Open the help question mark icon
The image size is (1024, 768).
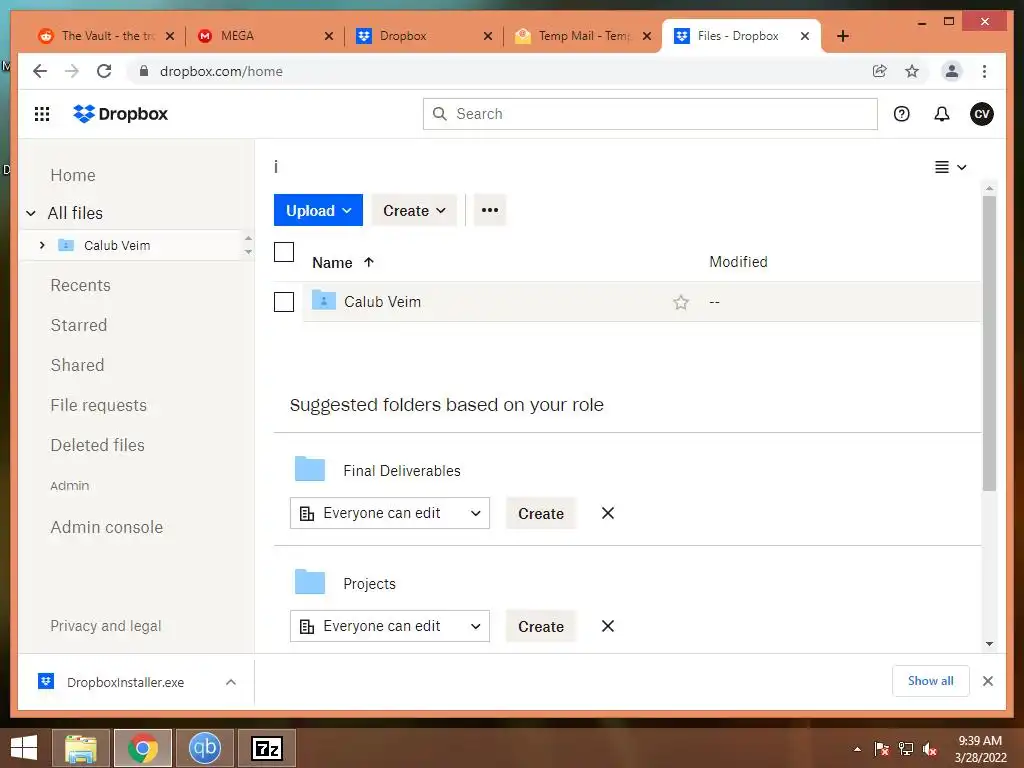tap(901, 114)
